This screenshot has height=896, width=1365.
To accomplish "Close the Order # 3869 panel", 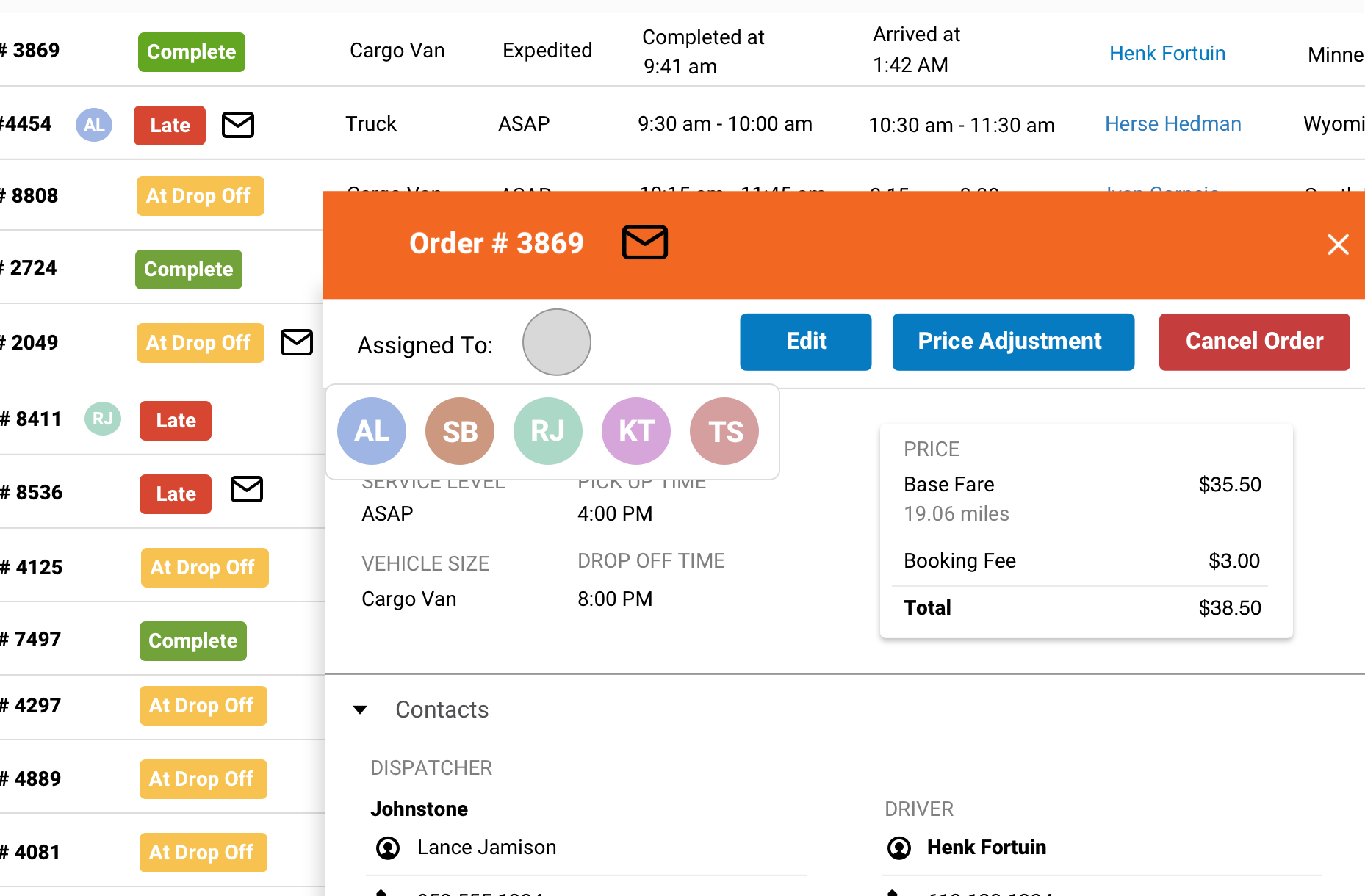I will [x=1338, y=245].
